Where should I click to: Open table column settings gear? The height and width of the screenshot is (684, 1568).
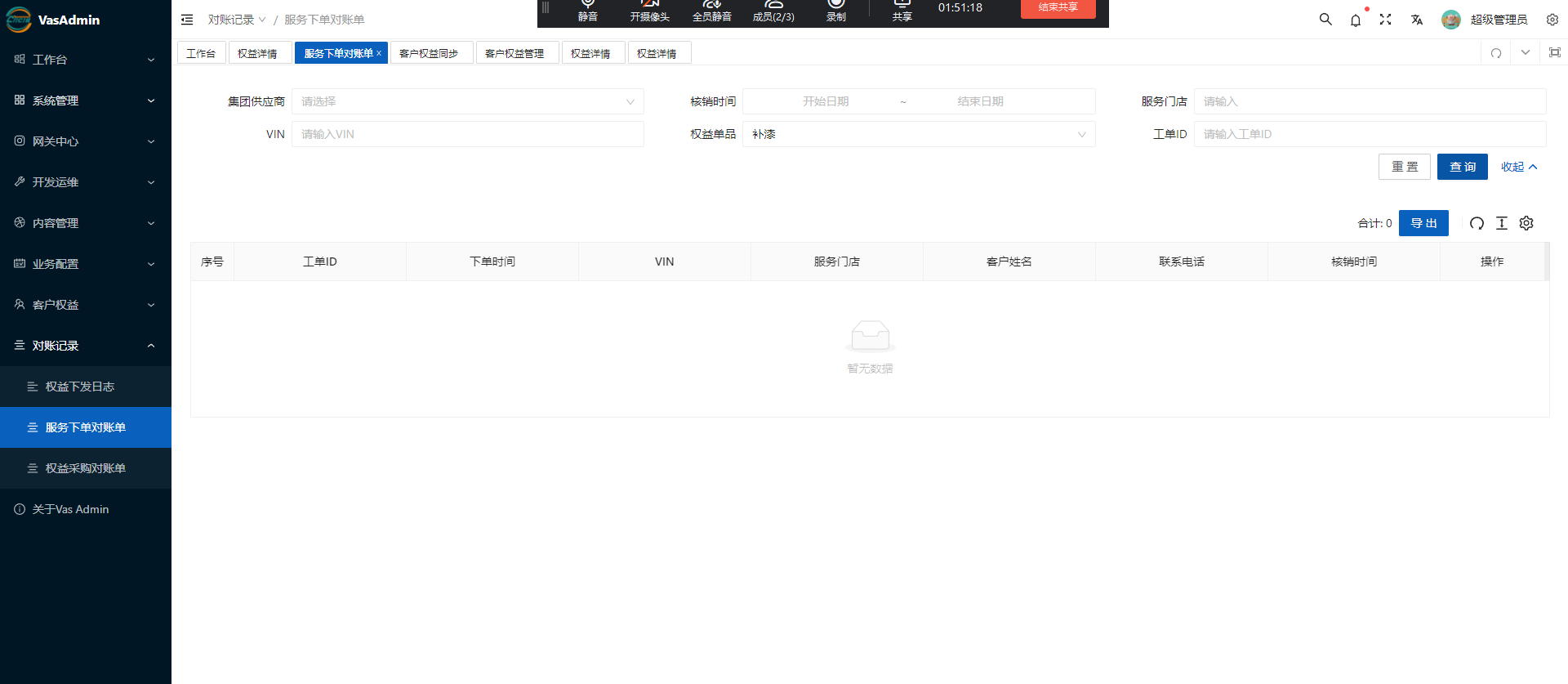pos(1526,223)
